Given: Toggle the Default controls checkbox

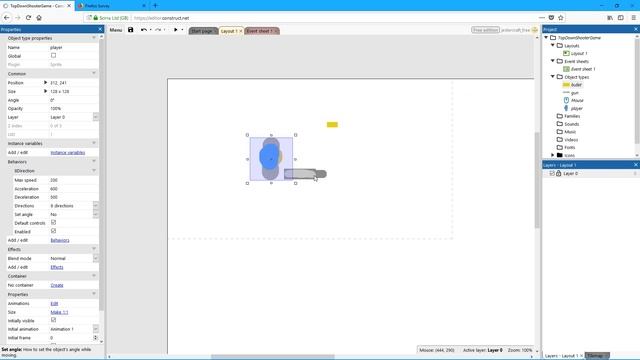Looking at the screenshot, I should [53, 222].
